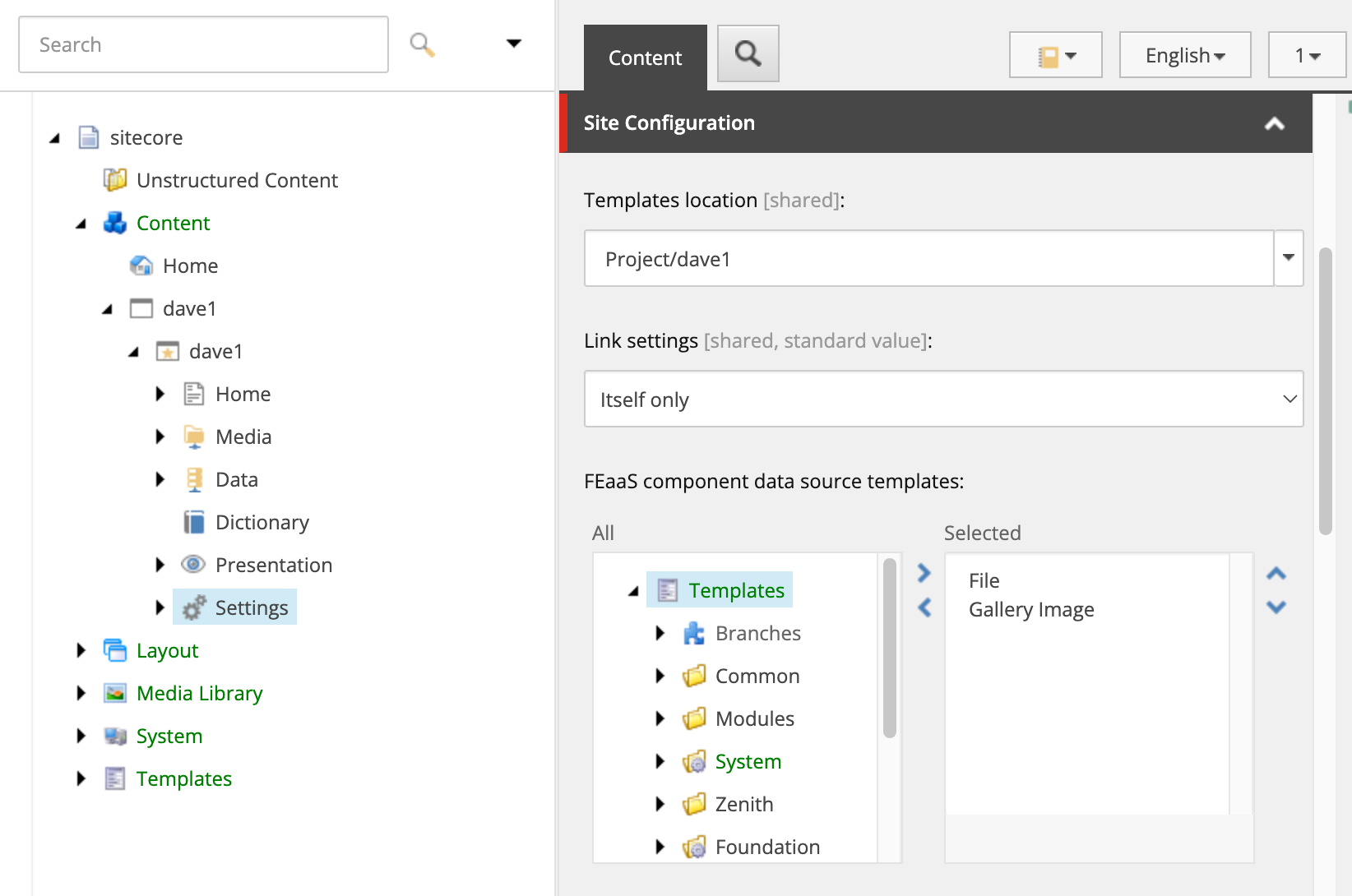This screenshot has width=1352, height=896.
Task: Select Unstructured Content in the tree
Action: [237, 180]
